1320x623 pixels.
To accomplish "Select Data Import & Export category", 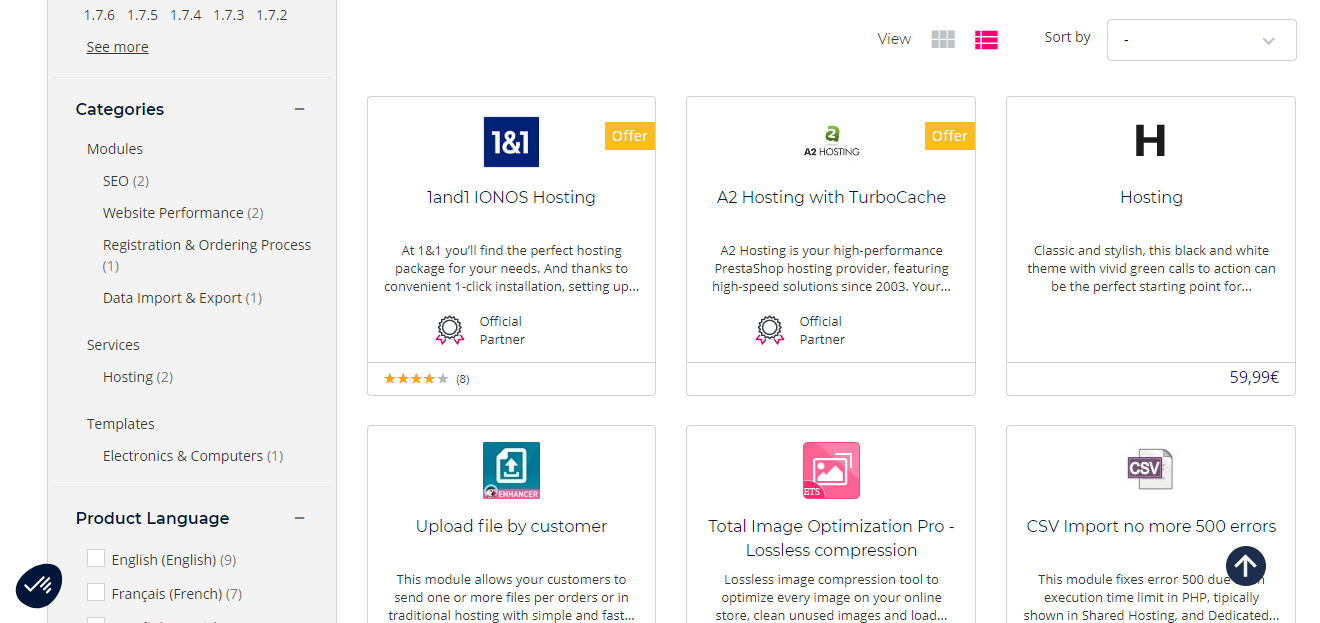I will pyautogui.click(x=182, y=298).
